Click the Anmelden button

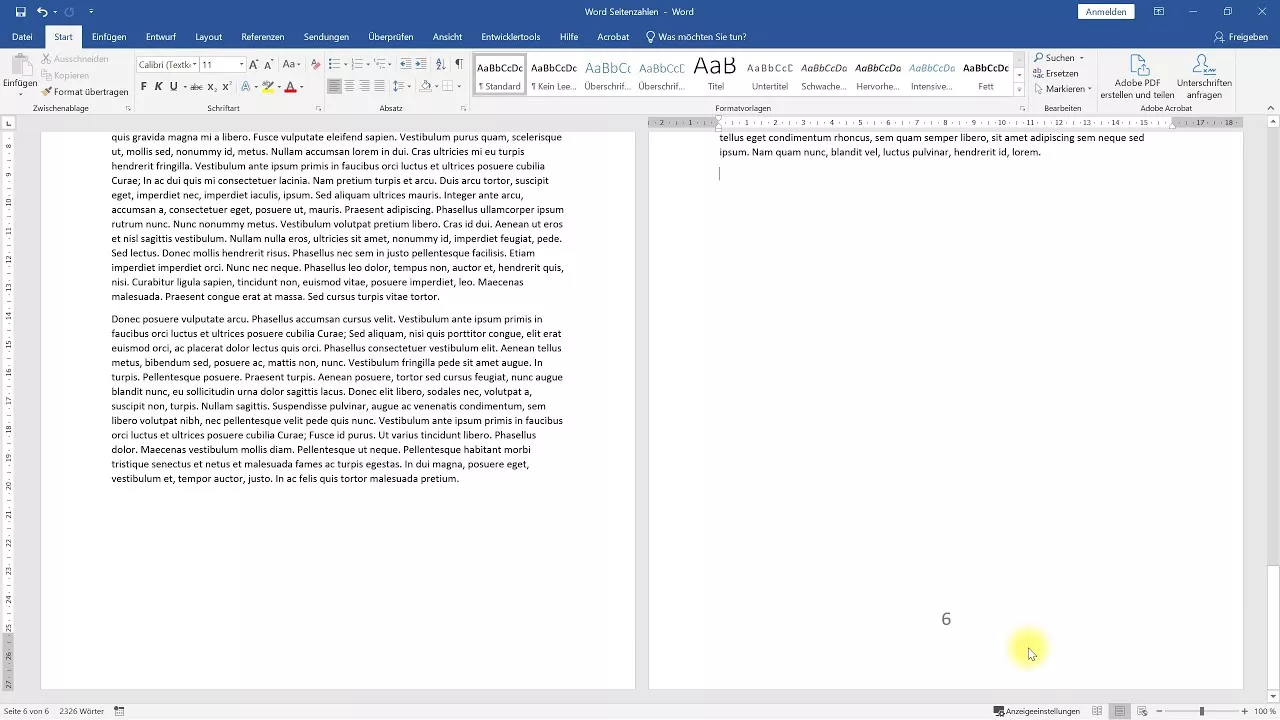point(1107,11)
